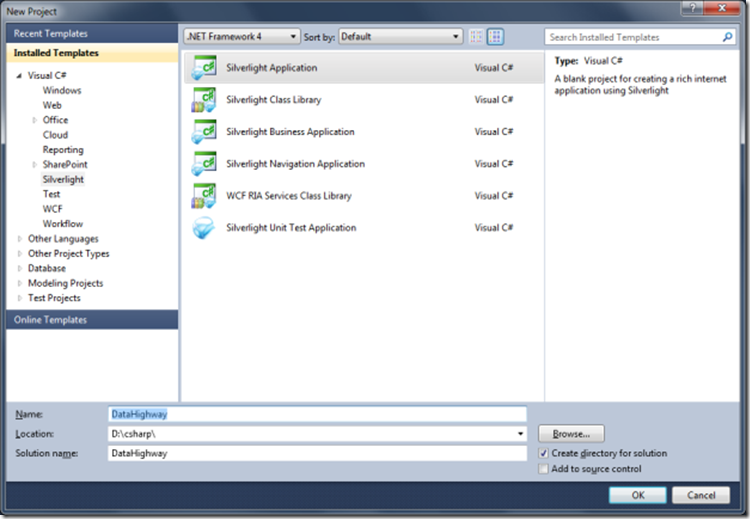
Task: Select the Installed Templates section
Action: coord(92,53)
